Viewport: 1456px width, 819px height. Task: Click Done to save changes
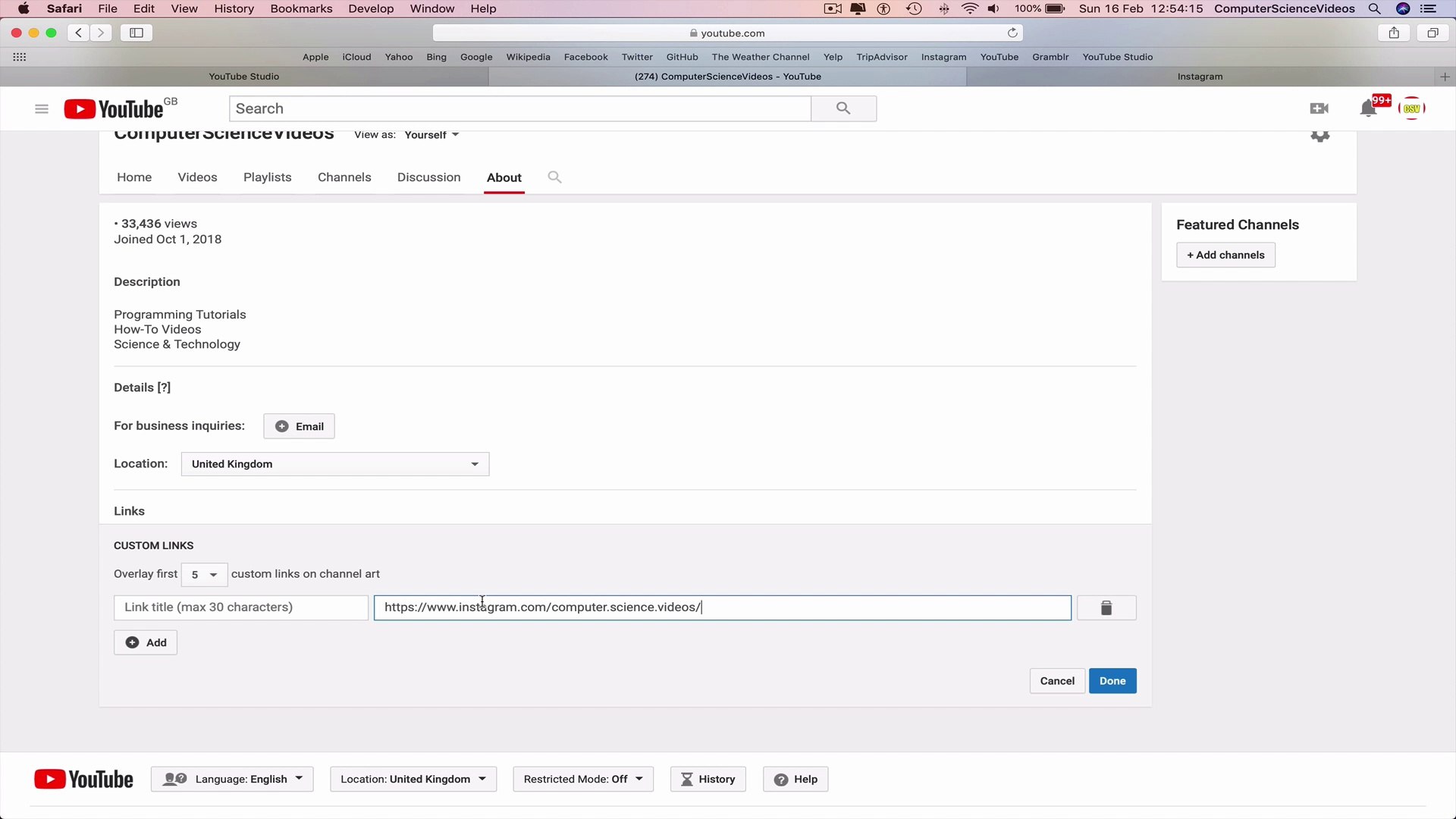pyautogui.click(x=1112, y=680)
